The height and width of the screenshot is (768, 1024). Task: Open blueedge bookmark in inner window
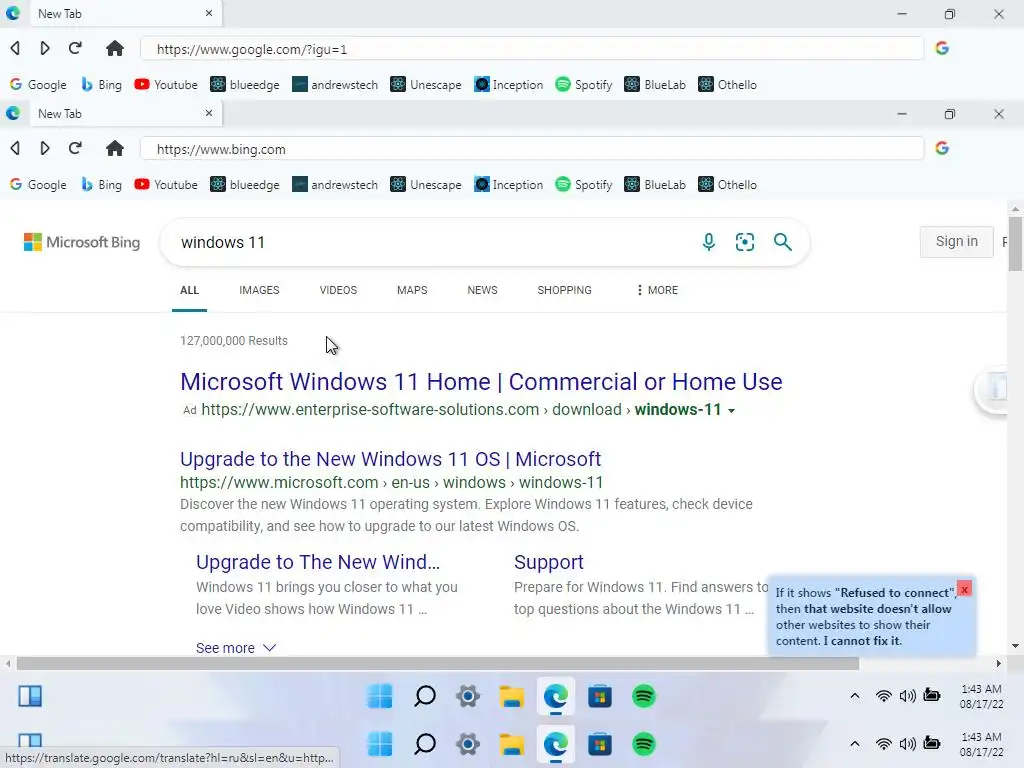pos(245,185)
